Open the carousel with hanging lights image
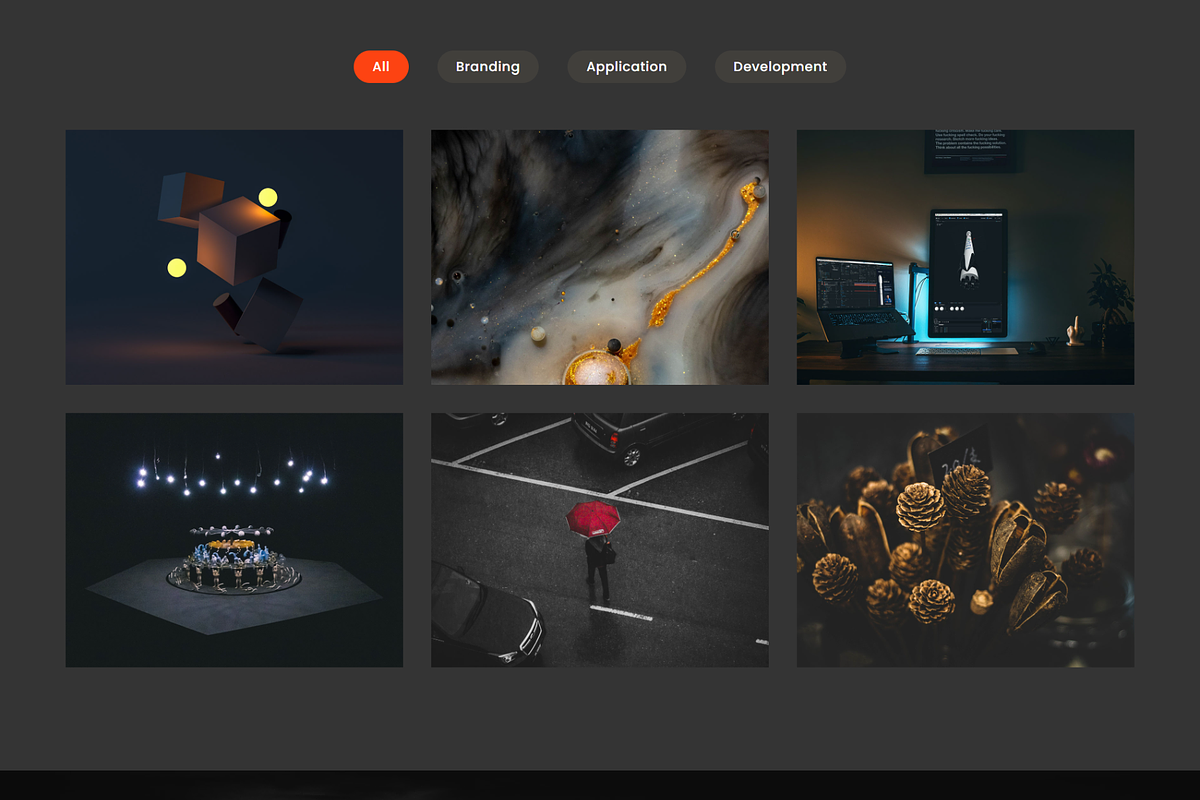 234,540
